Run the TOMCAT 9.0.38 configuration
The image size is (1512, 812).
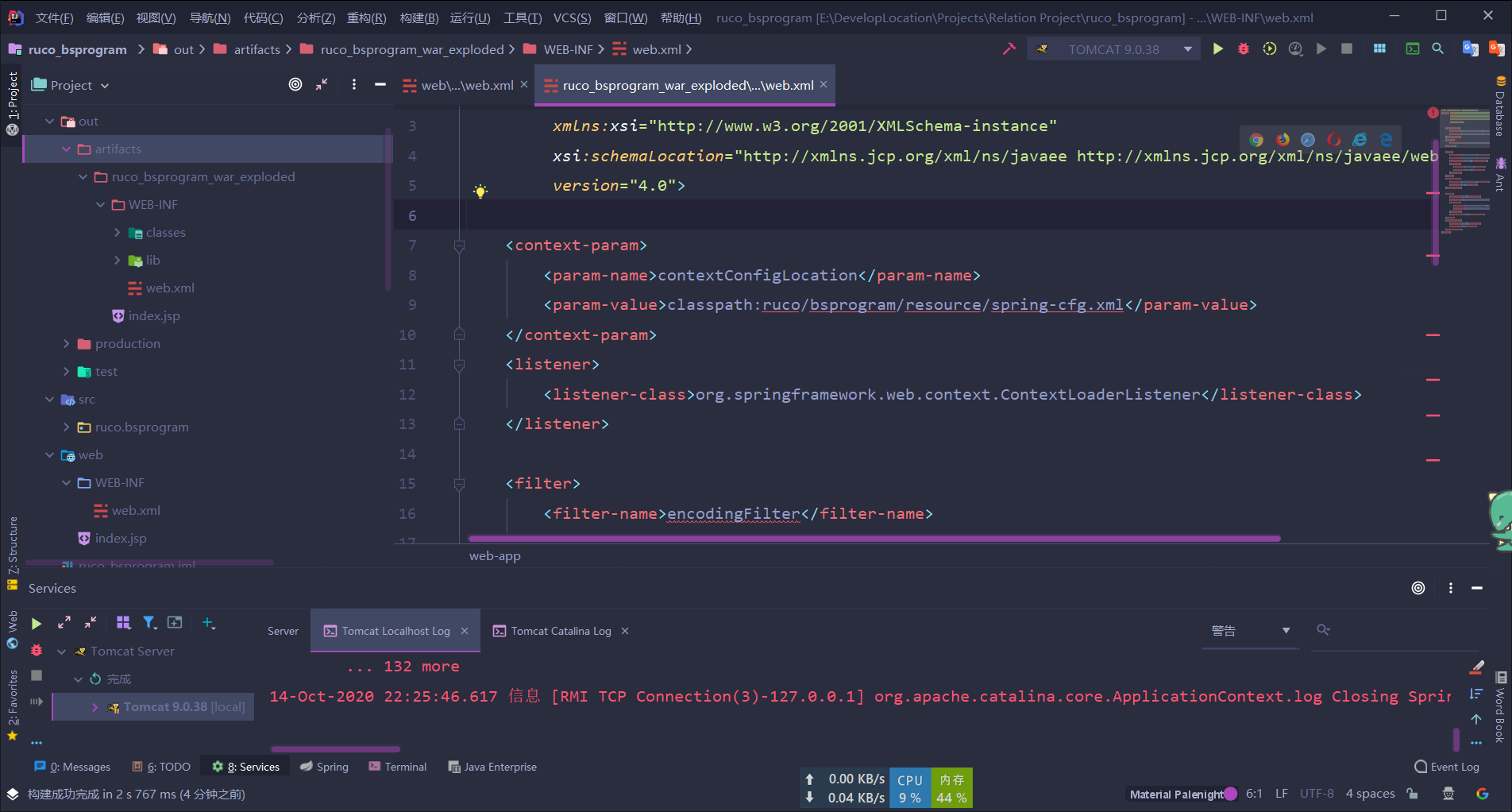[1217, 49]
